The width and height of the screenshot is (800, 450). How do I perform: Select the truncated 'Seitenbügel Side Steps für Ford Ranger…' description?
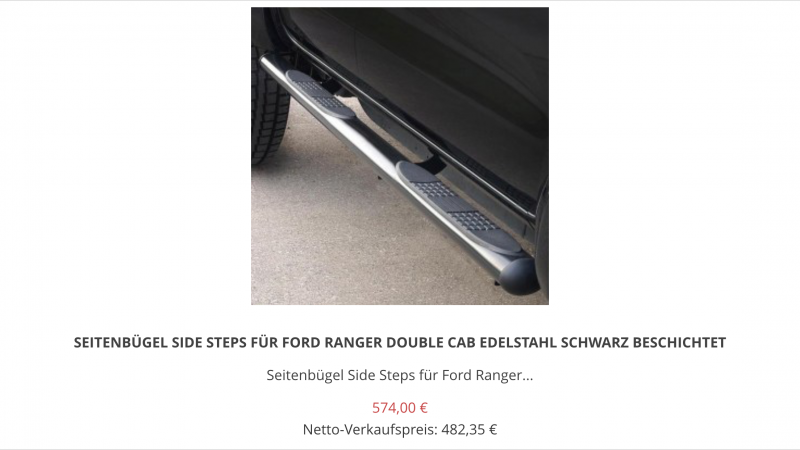tap(399, 376)
